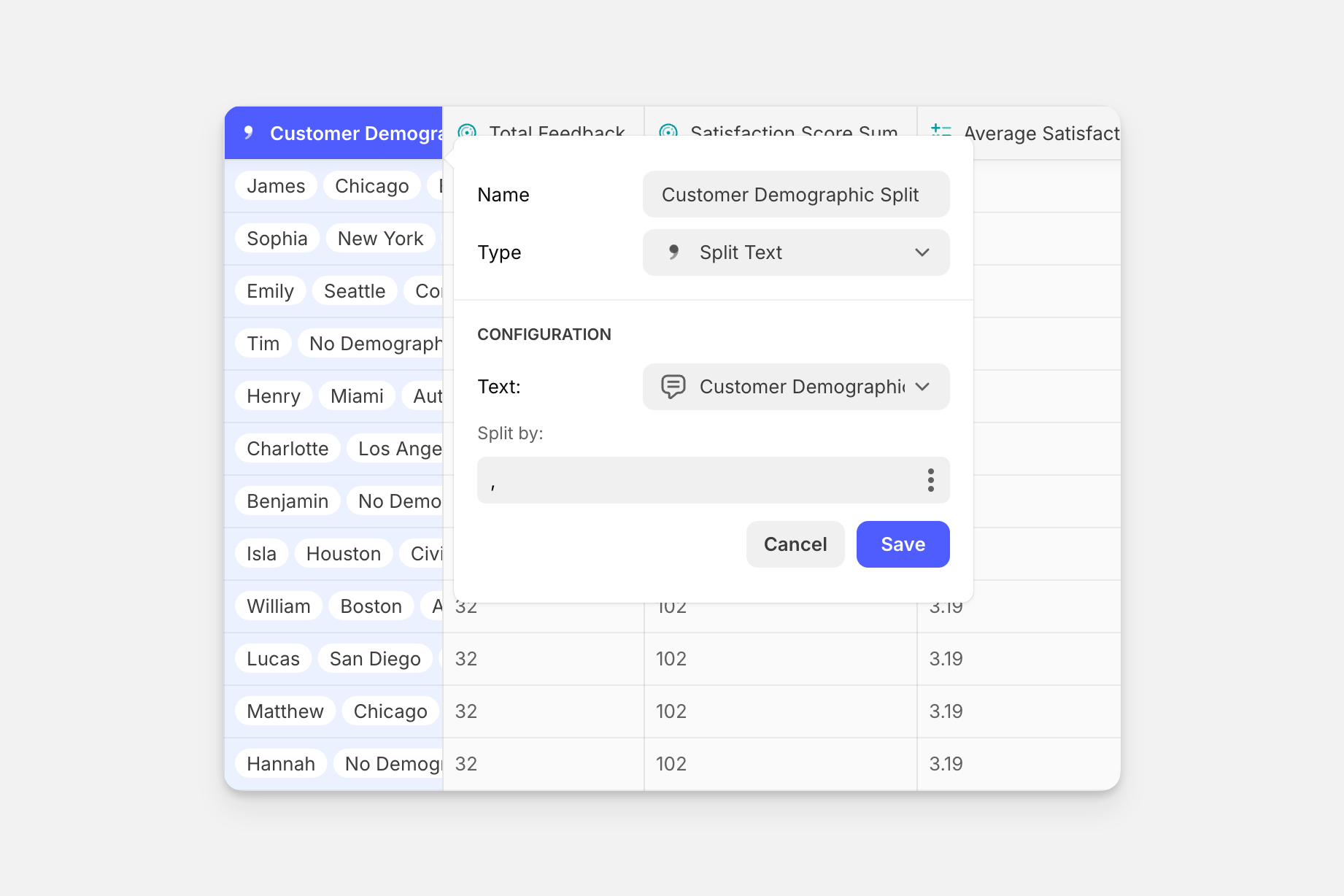Click the text comment icon in Text field
Screen dimensions: 1344x896
pos(673,387)
